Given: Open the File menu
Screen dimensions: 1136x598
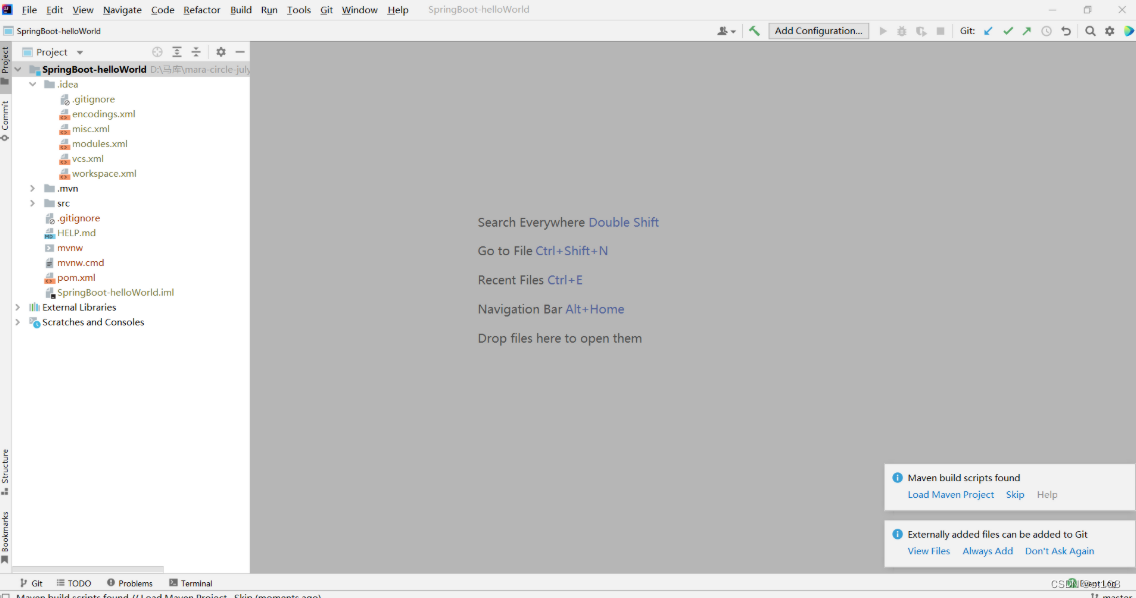Looking at the screenshot, I should coord(29,9).
